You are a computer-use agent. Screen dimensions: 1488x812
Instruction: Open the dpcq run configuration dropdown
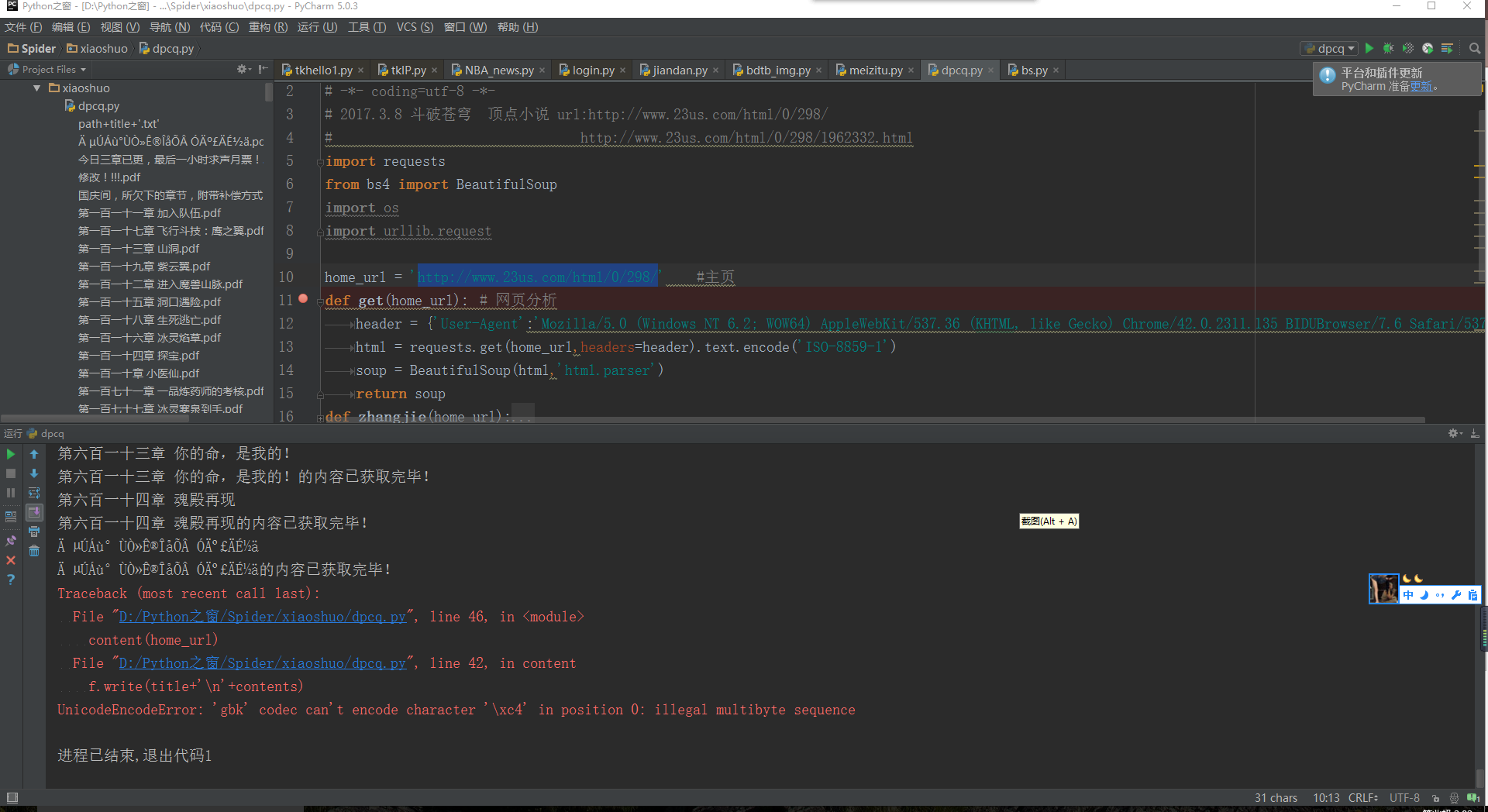(1329, 48)
